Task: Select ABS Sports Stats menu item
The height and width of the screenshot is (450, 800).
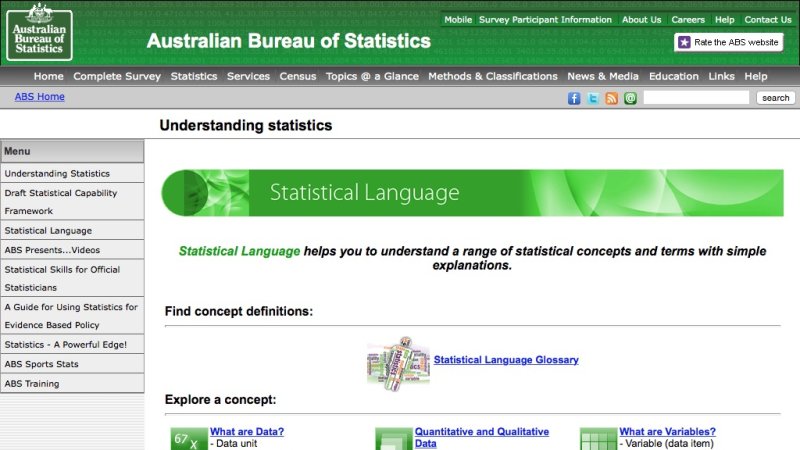Action: click(x=72, y=364)
